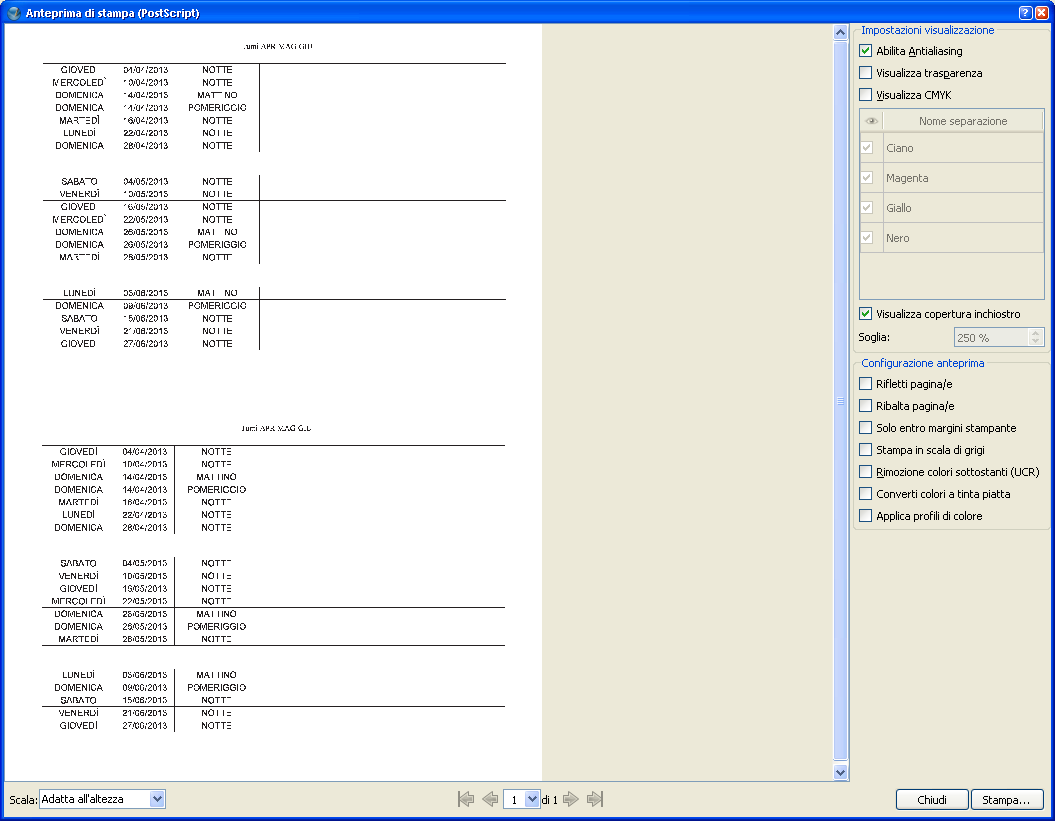Click the preview scrollbar down arrow
This screenshot has width=1055, height=821.
[840, 772]
